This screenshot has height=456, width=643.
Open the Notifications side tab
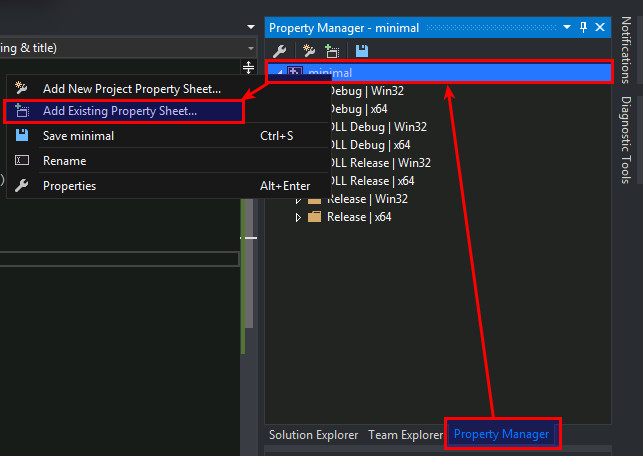point(626,50)
